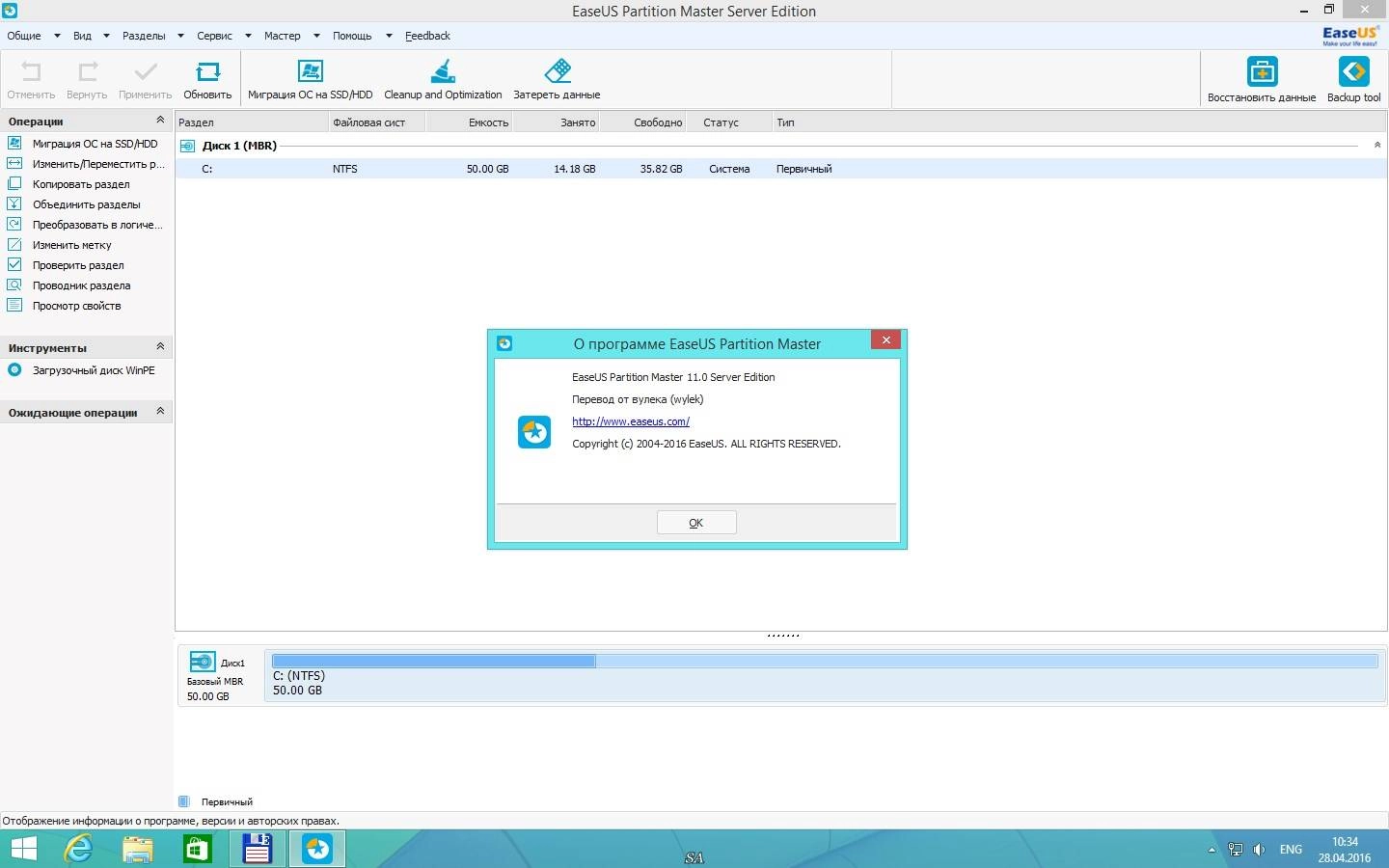Collapse the Диск 1 (MBR) group
Viewport: 1389px width, 868px height.
coord(1377,145)
